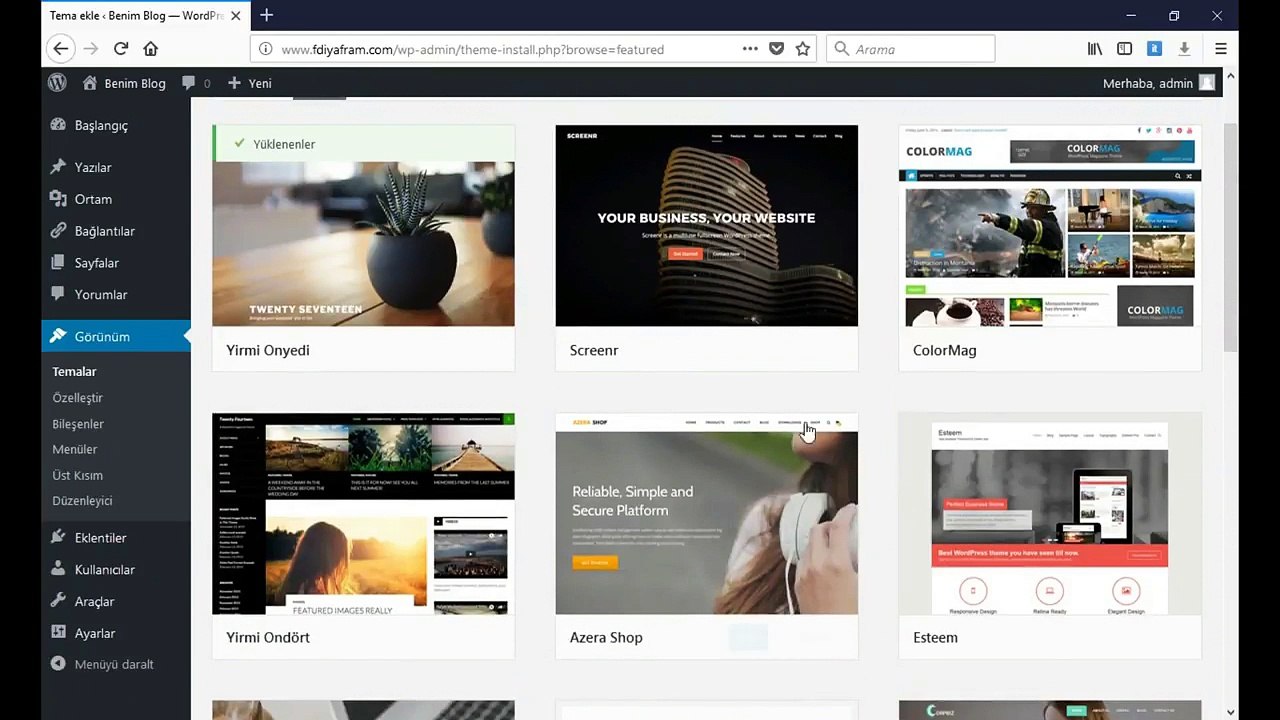Click the Azera Shop theme name
Image resolution: width=1280 pixels, height=720 pixels.
click(606, 637)
